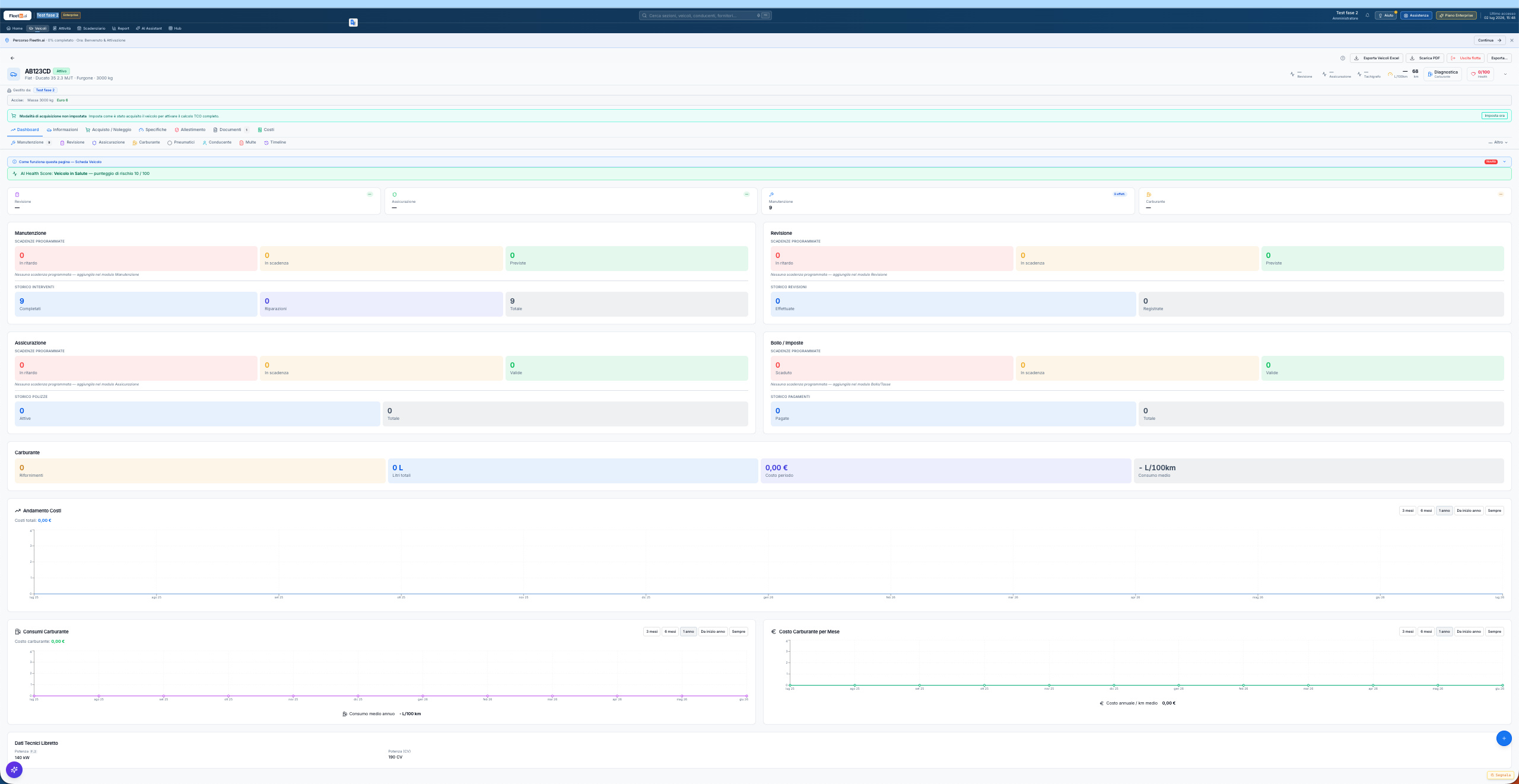
Task: Click the wrench icon on Manutenzione card
Action: [x=771, y=195]
